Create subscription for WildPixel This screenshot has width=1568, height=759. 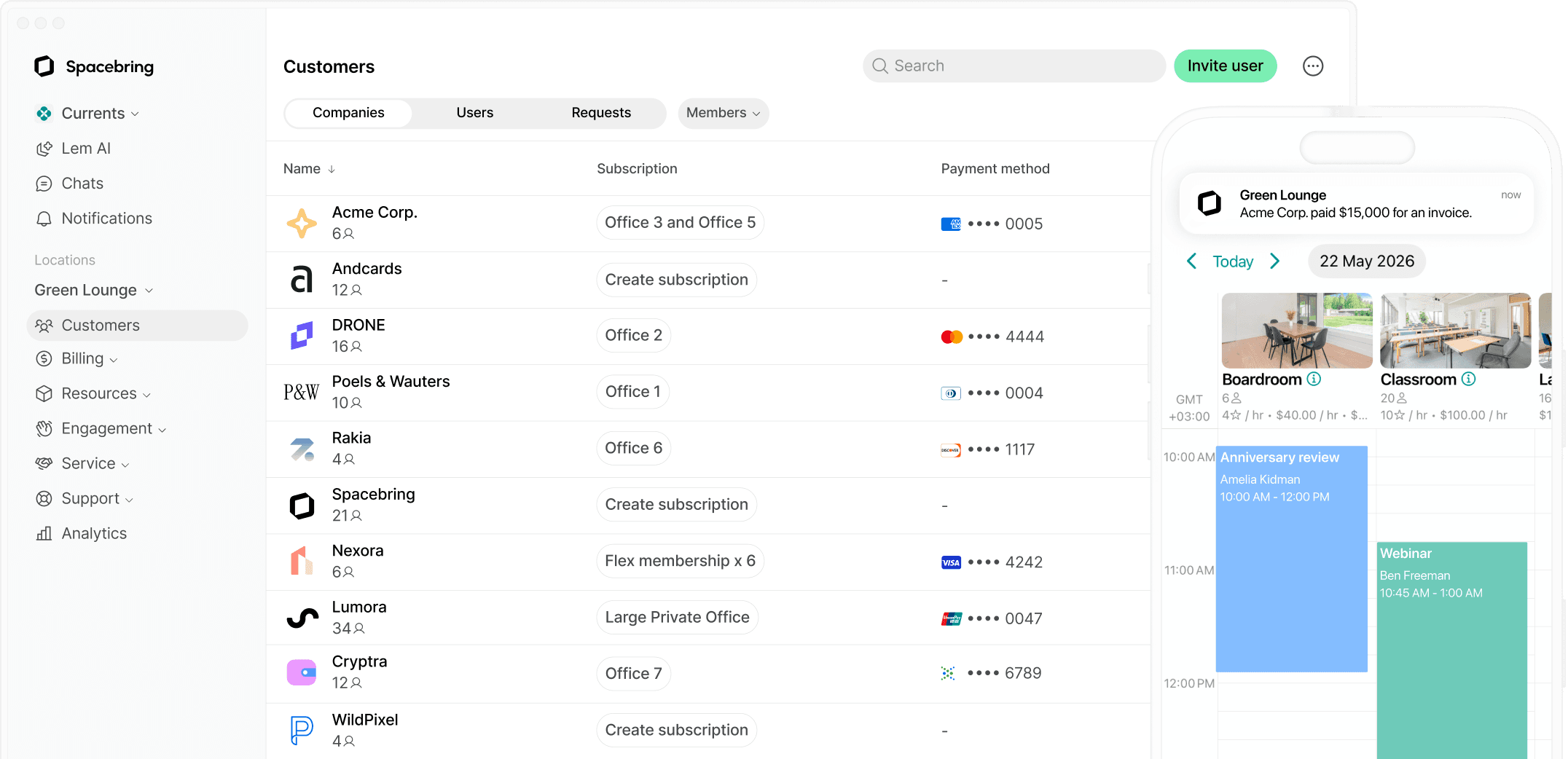point(676,730)
